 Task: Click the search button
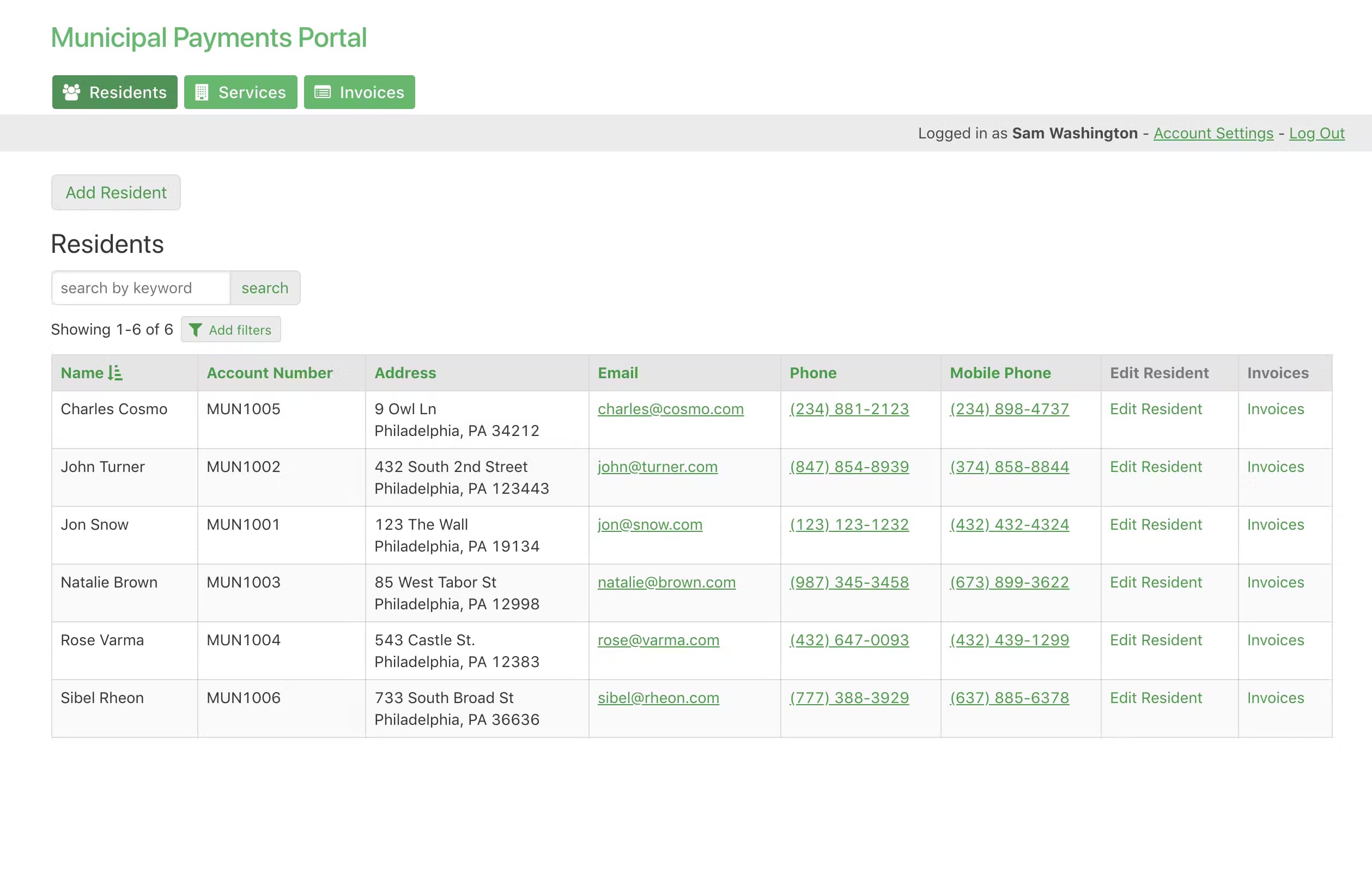tap(264, 288)
